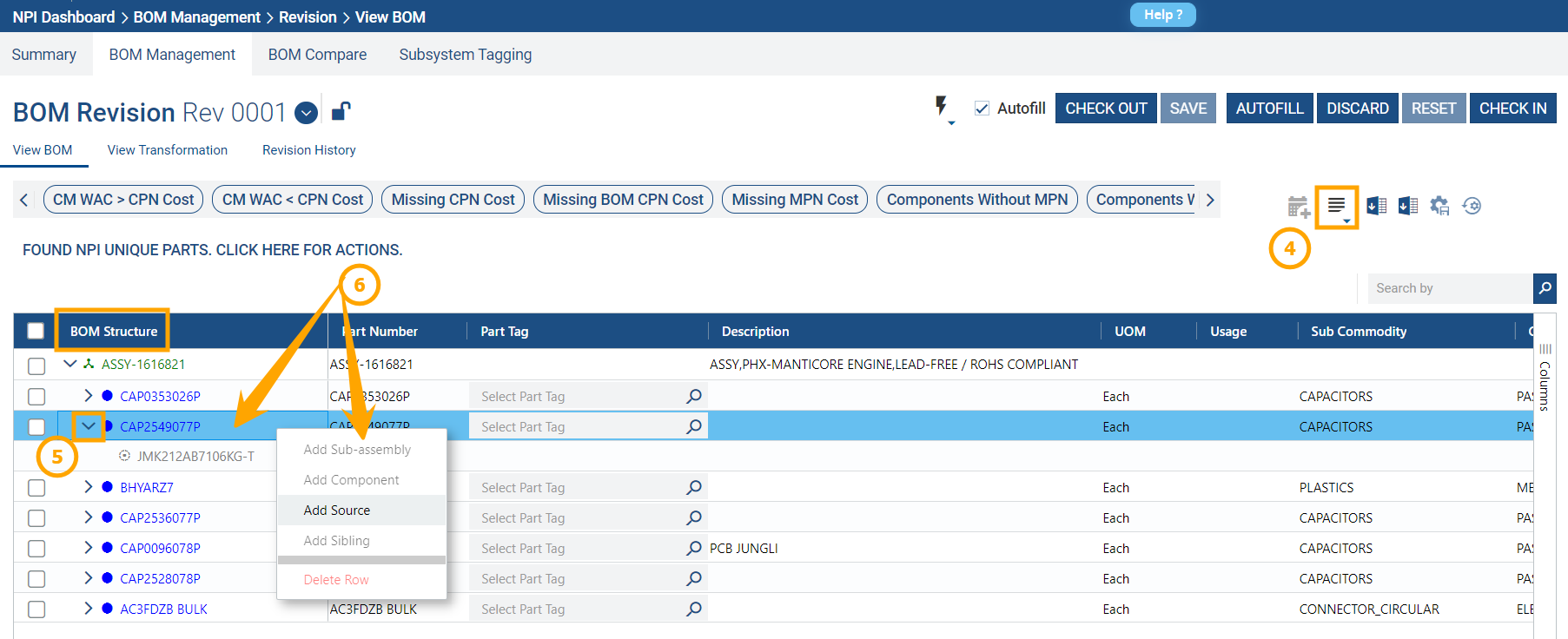Click the lightning bolt quick actions icon
Viewport: 1568px width, 639px height.
tap(942, 108)
